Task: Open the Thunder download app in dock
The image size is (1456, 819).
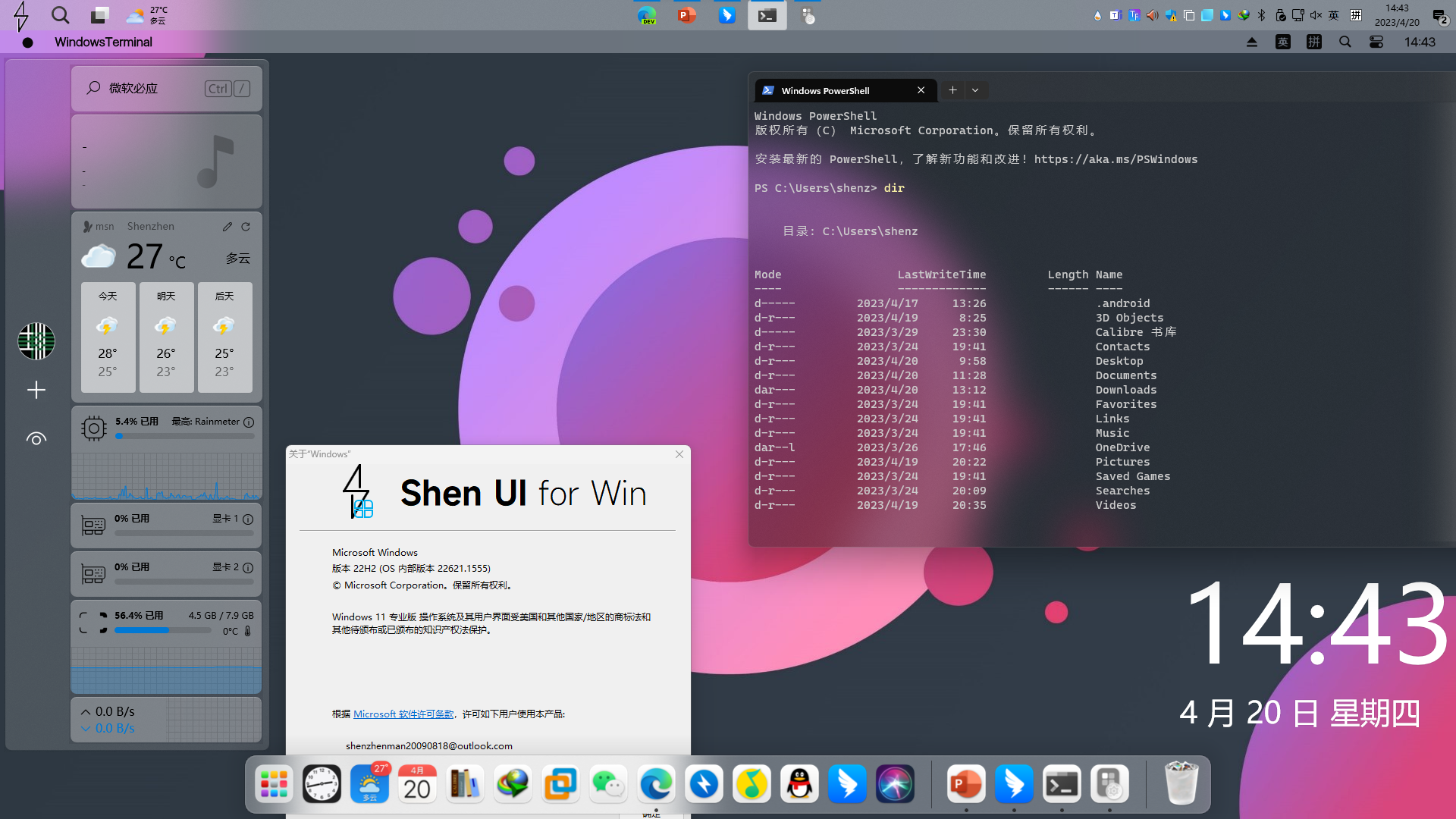Action: (x=704, y=784)
